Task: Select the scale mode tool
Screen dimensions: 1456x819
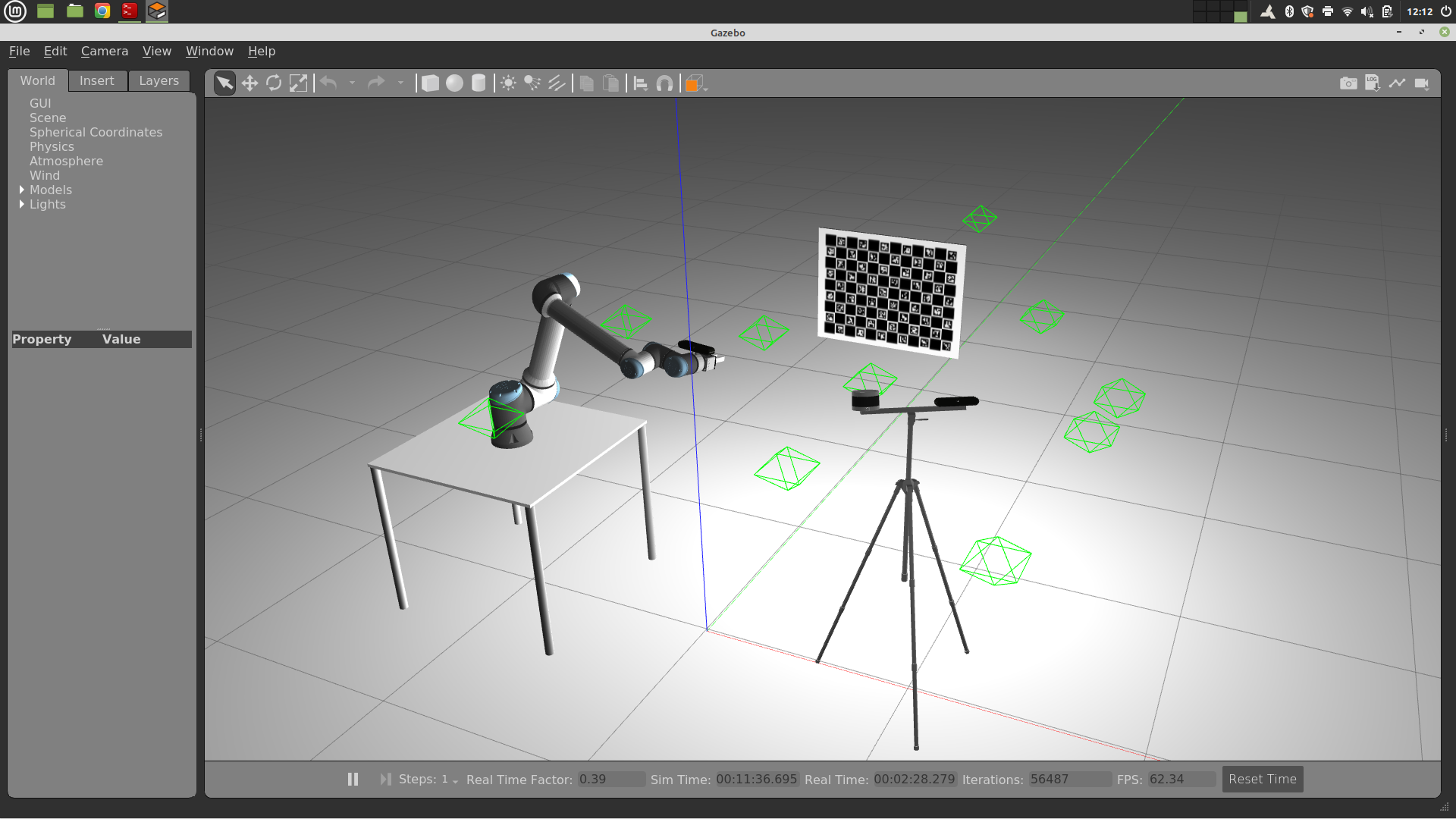Action: point(299,83)
